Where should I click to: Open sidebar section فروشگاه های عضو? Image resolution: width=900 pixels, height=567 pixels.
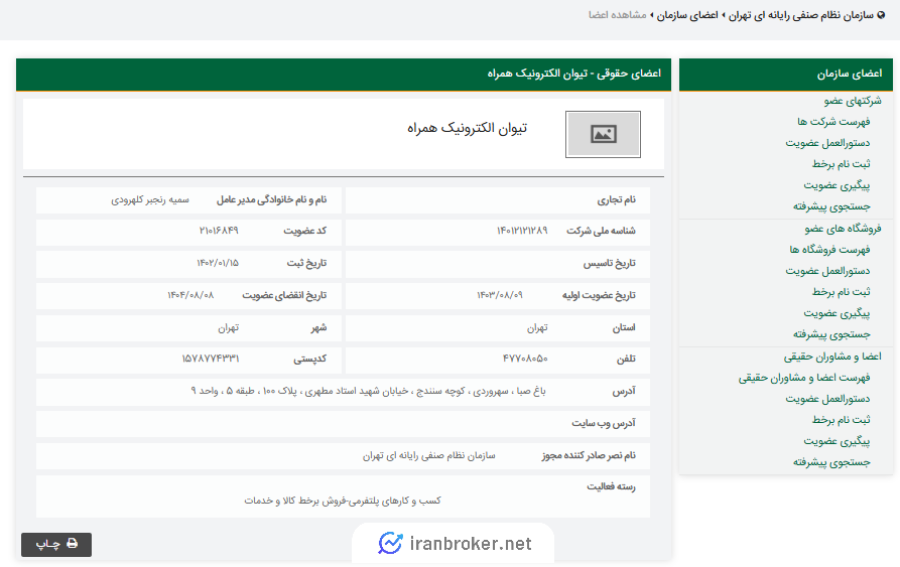tap(843, 229)
